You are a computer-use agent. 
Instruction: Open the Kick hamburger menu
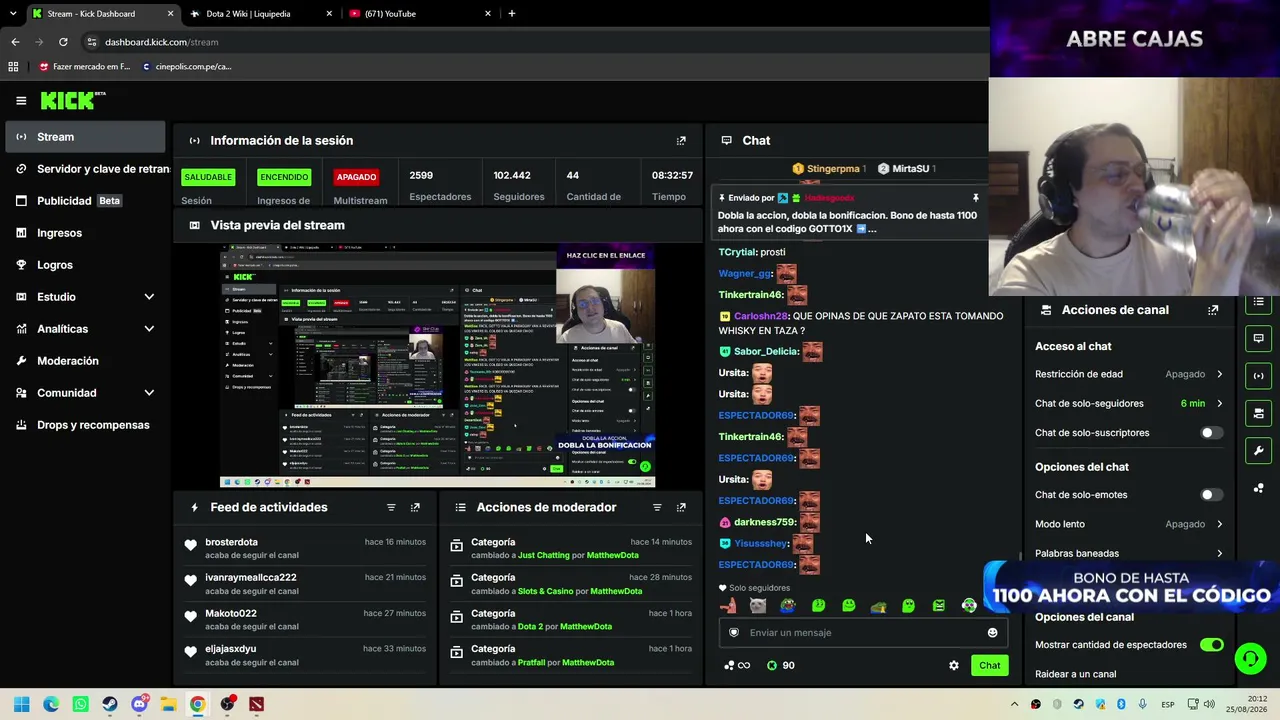tap(21, 100)
